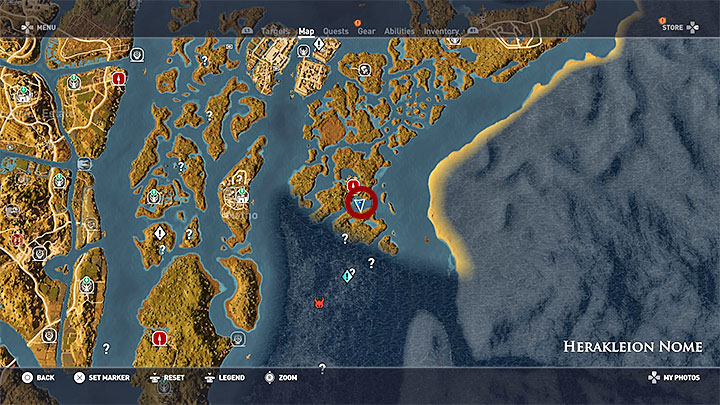Select the exclamation quest marker on small island

pyautogui.click(x=160, y=233)
